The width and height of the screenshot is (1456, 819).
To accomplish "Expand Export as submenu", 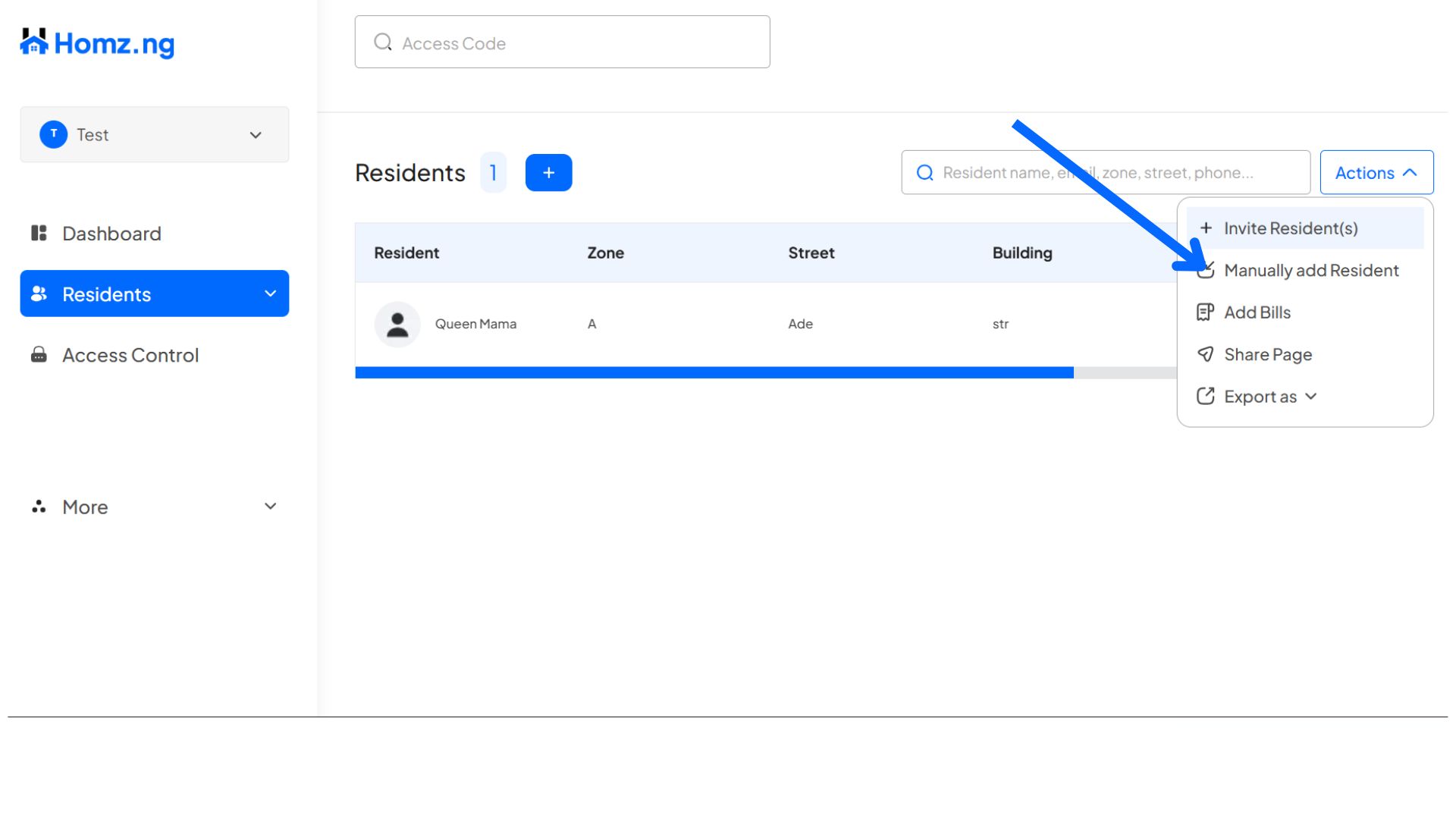I will coord(1304,397).
